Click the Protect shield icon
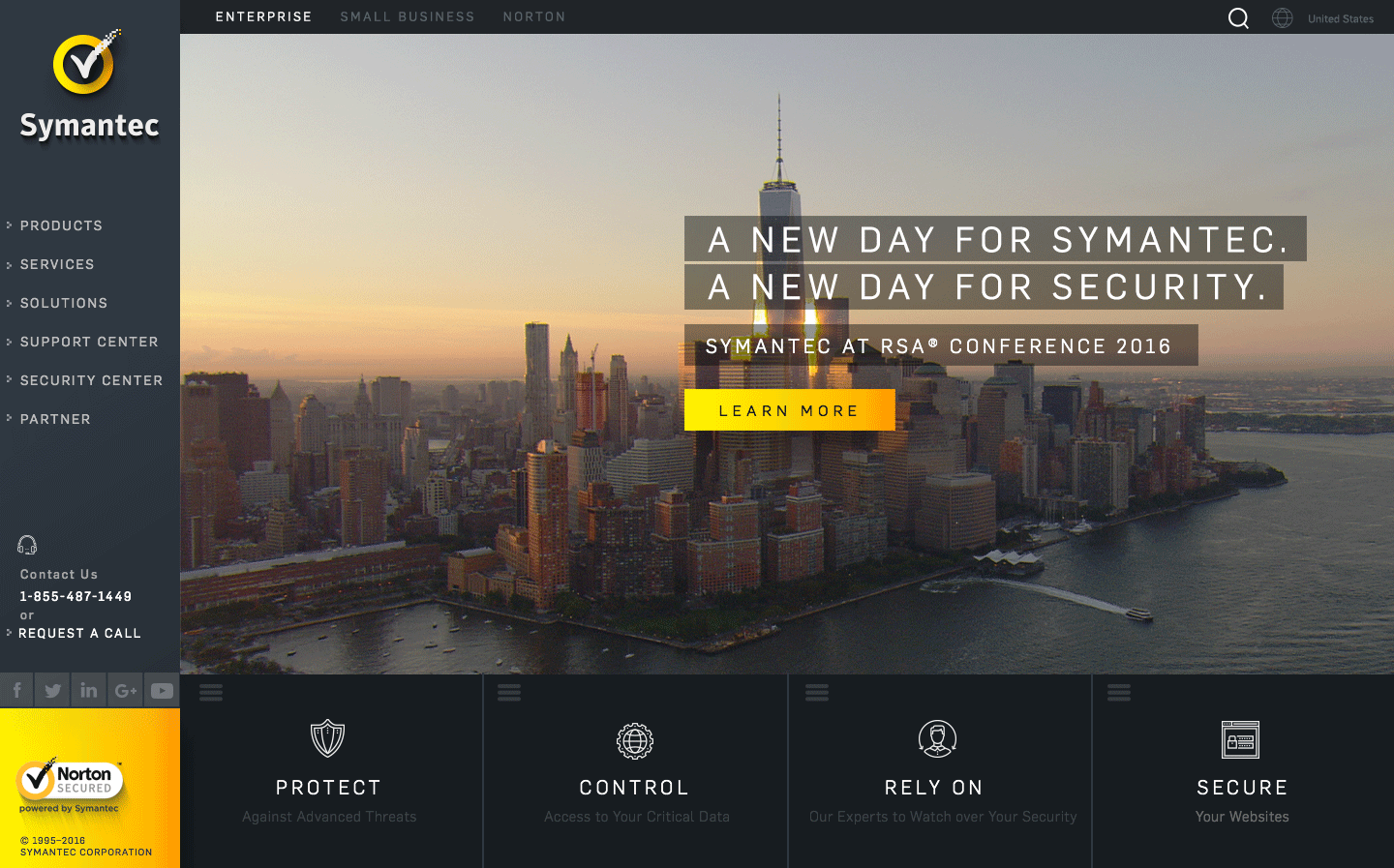 pos(328,738)
